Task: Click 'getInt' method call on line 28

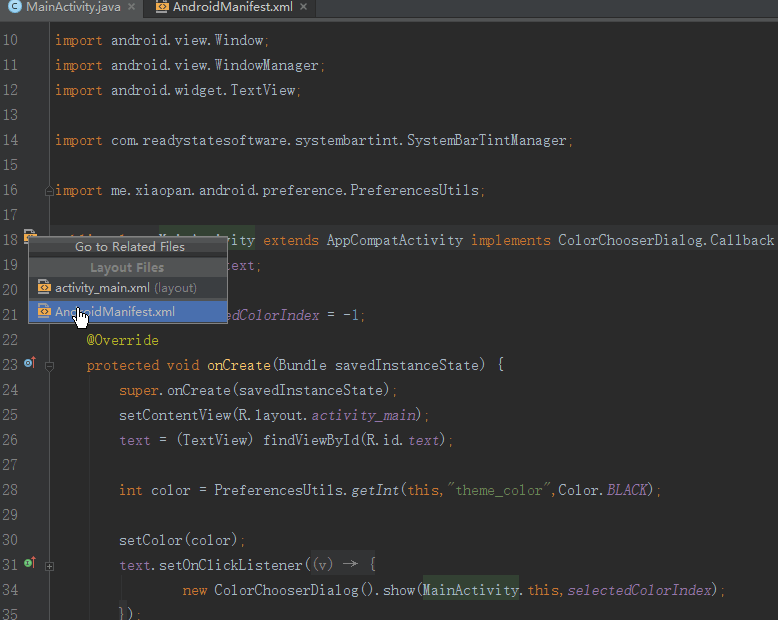Action: pyautogui.click(x=375, y=491)
